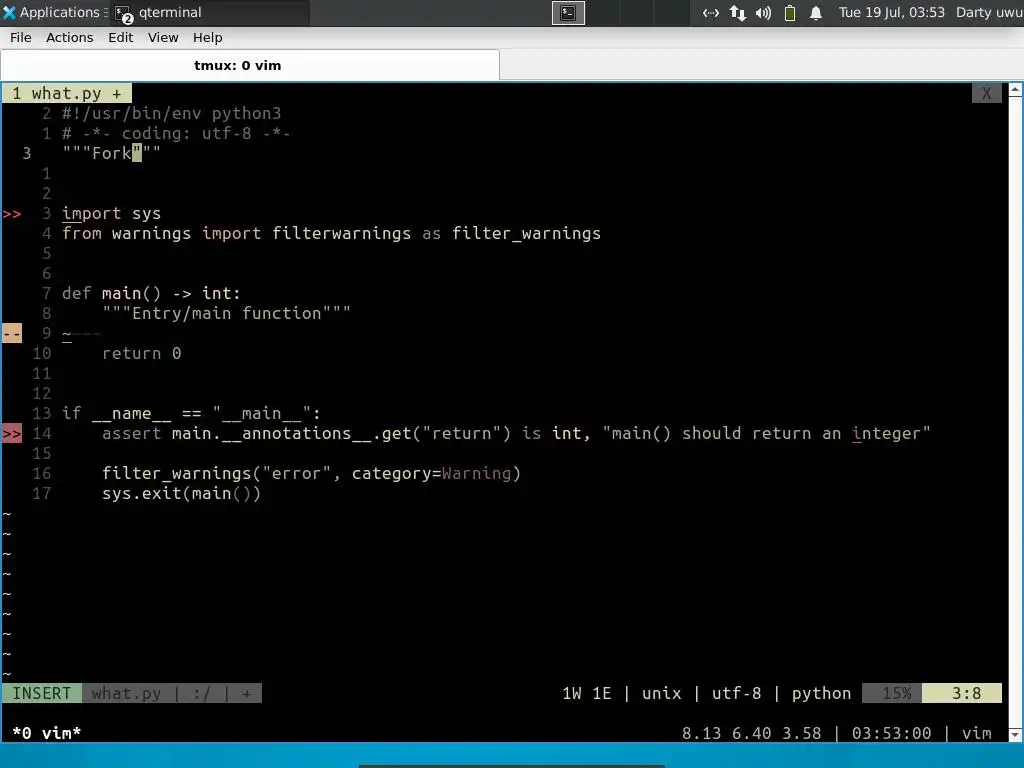Open the Actions menu

coord(69,38)
